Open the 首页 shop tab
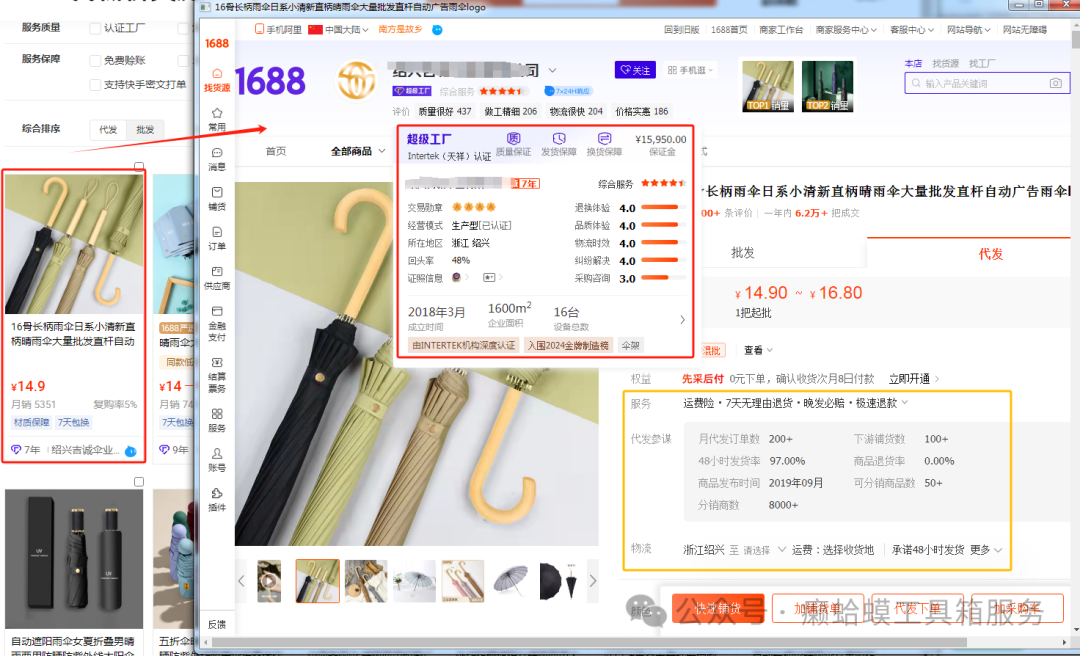1080x656 pixels. [x=276, y=151]
